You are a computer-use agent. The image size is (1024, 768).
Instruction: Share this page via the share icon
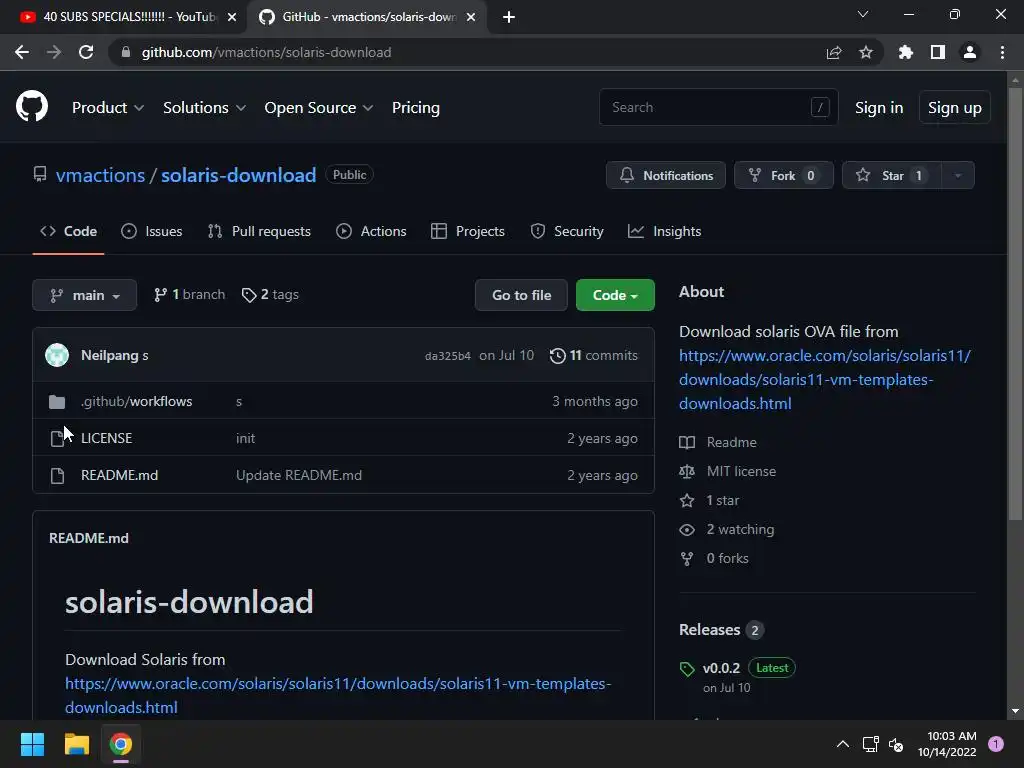834,52
